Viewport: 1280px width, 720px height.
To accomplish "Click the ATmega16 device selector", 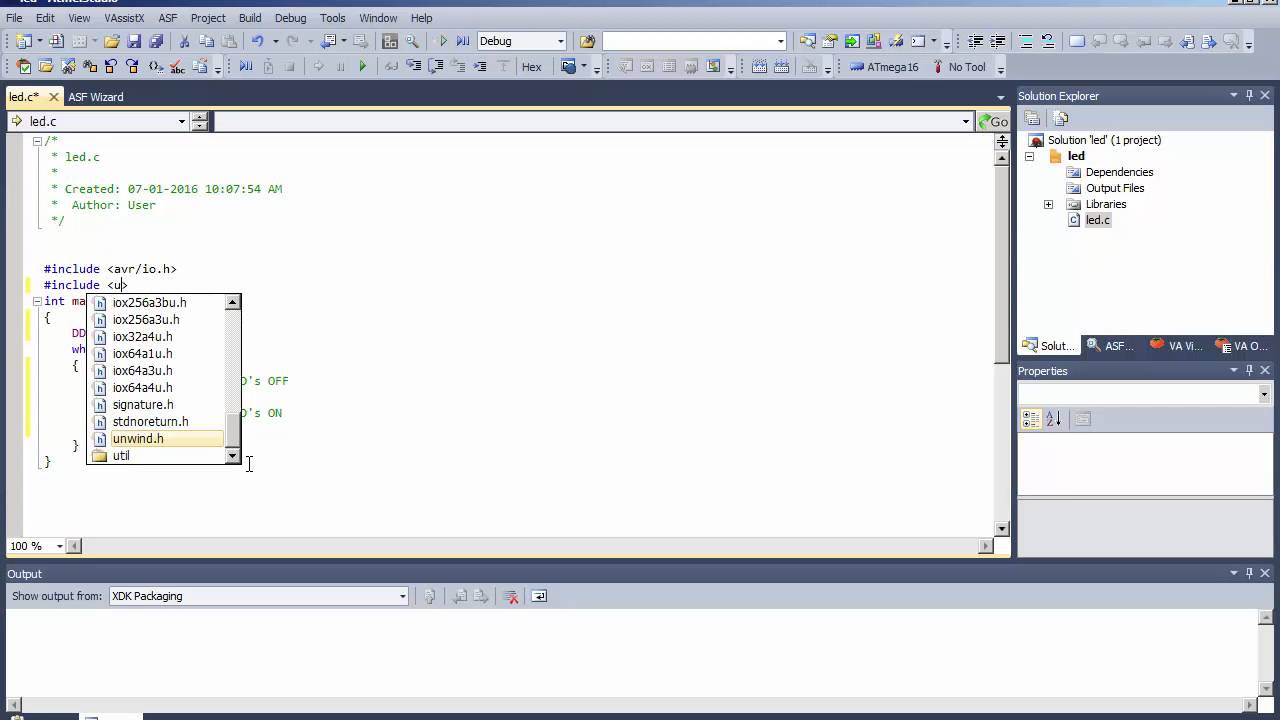I will [x=884, y=67].
